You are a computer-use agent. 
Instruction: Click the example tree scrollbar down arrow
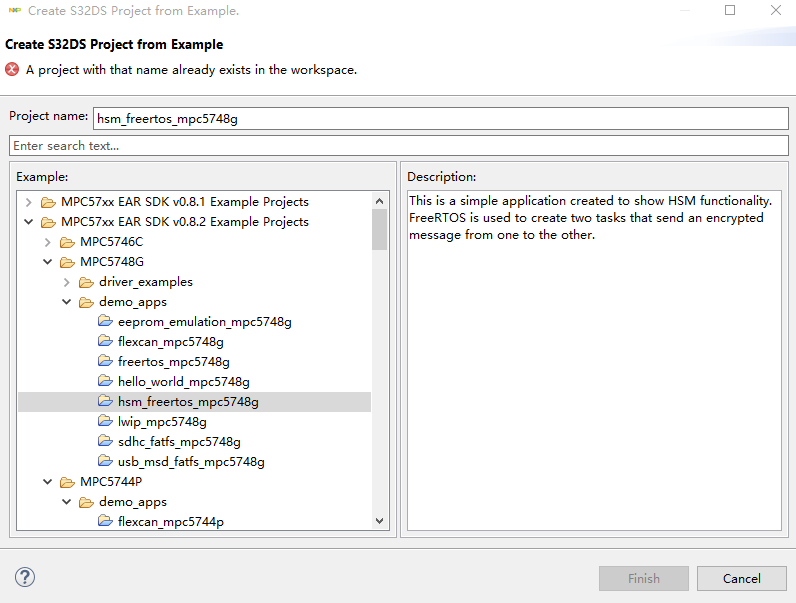pyautogui.click(x=379, y=520)
